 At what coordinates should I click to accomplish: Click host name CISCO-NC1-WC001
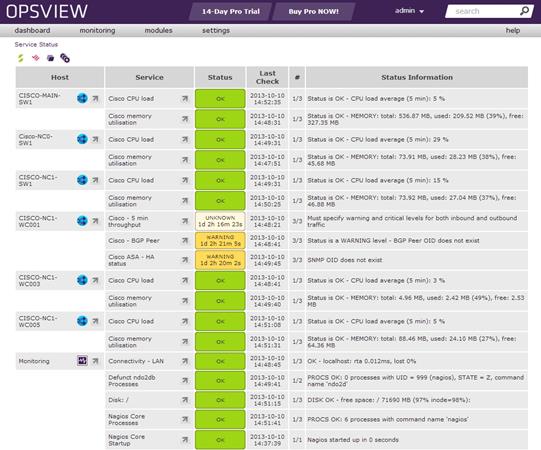(38, 221)
